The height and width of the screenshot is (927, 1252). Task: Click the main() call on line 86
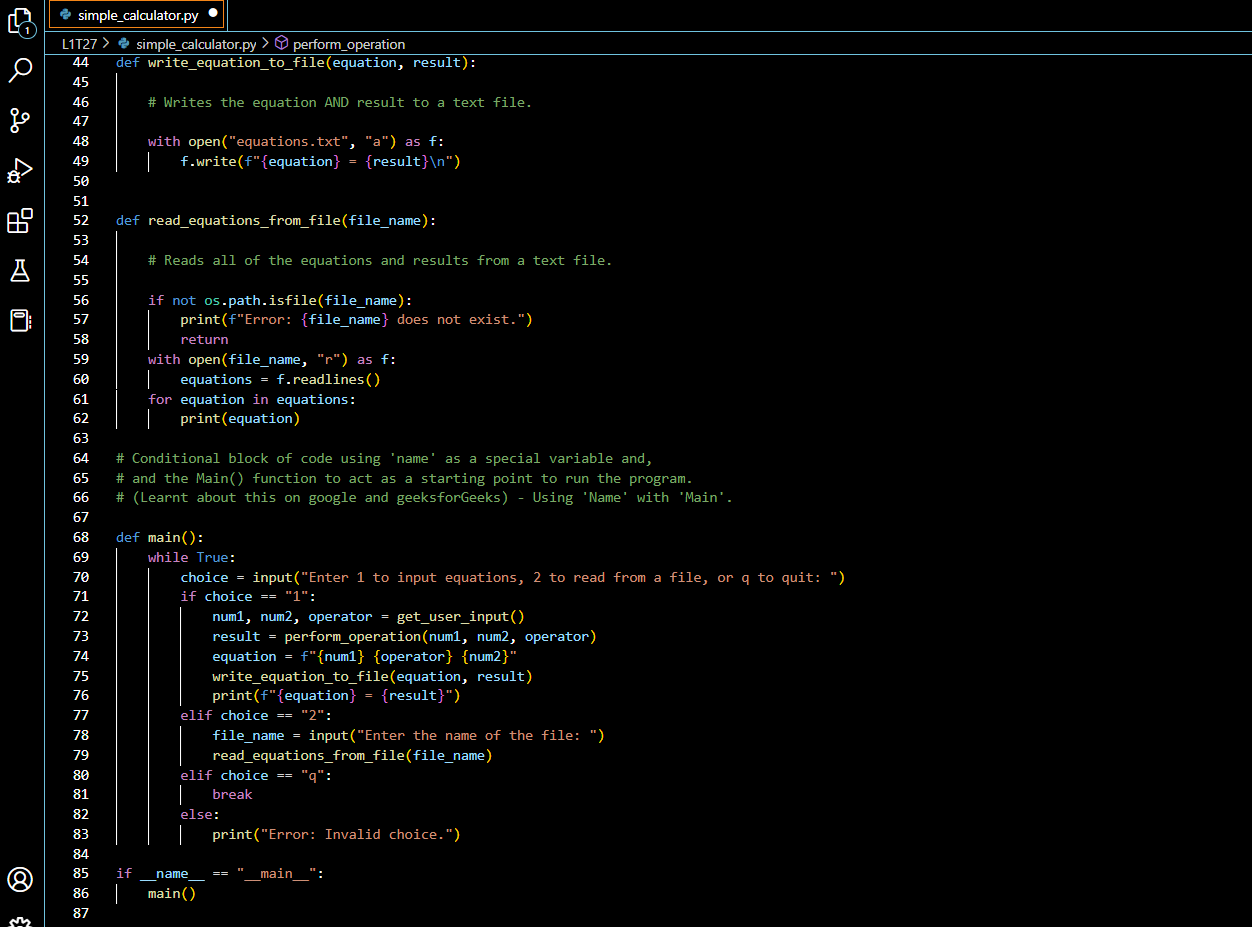click(171, 893)
